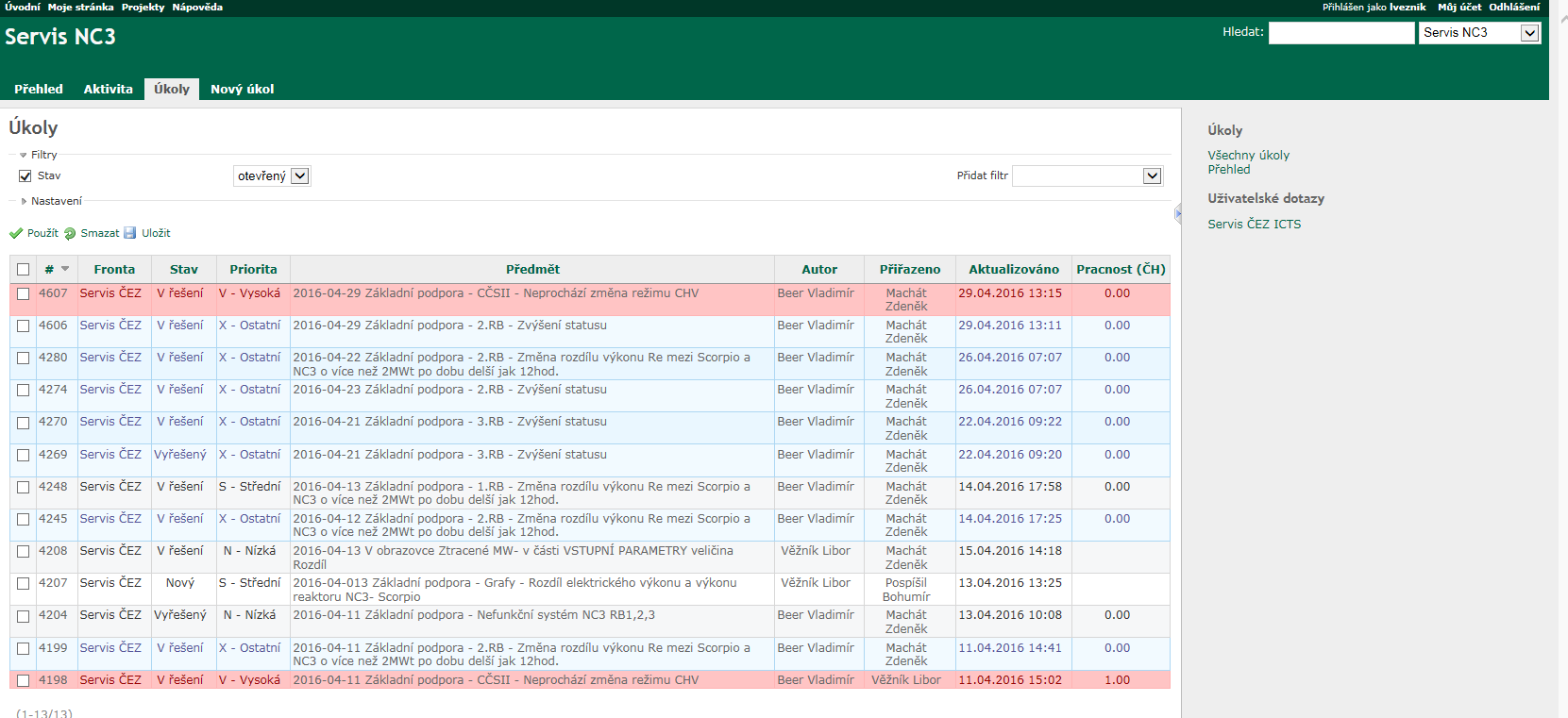Sort by the Priorita column header

253,270
